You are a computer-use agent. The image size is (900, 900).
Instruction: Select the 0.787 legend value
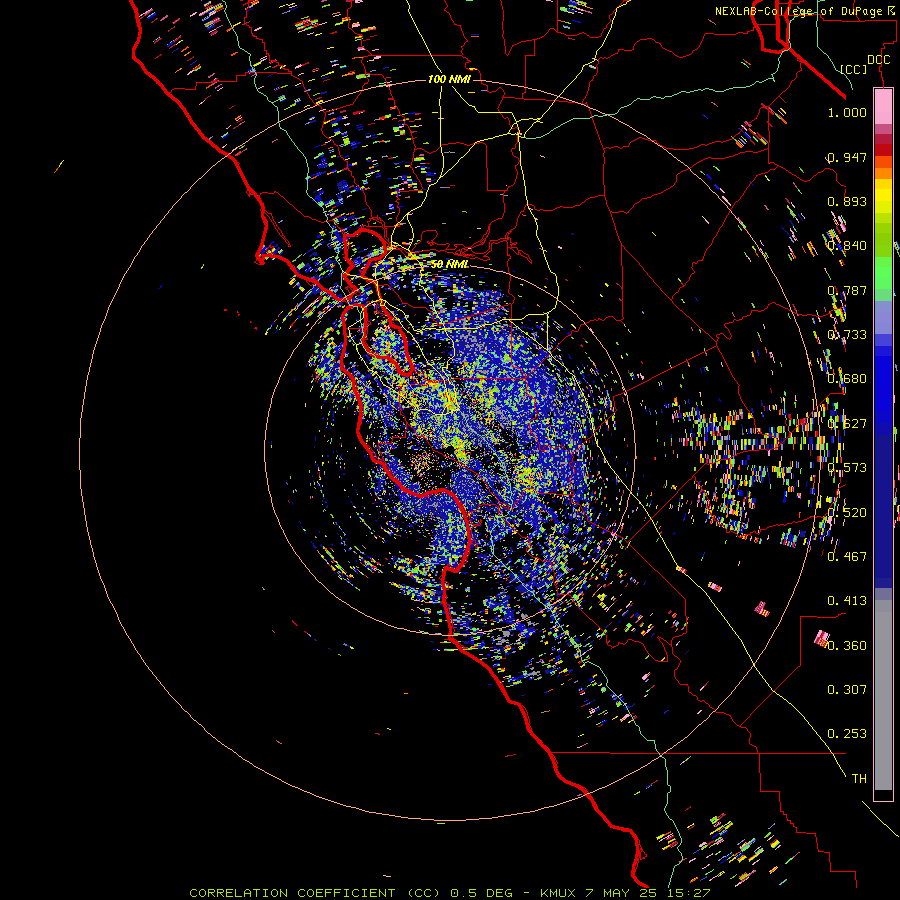[x=847, y=290]
